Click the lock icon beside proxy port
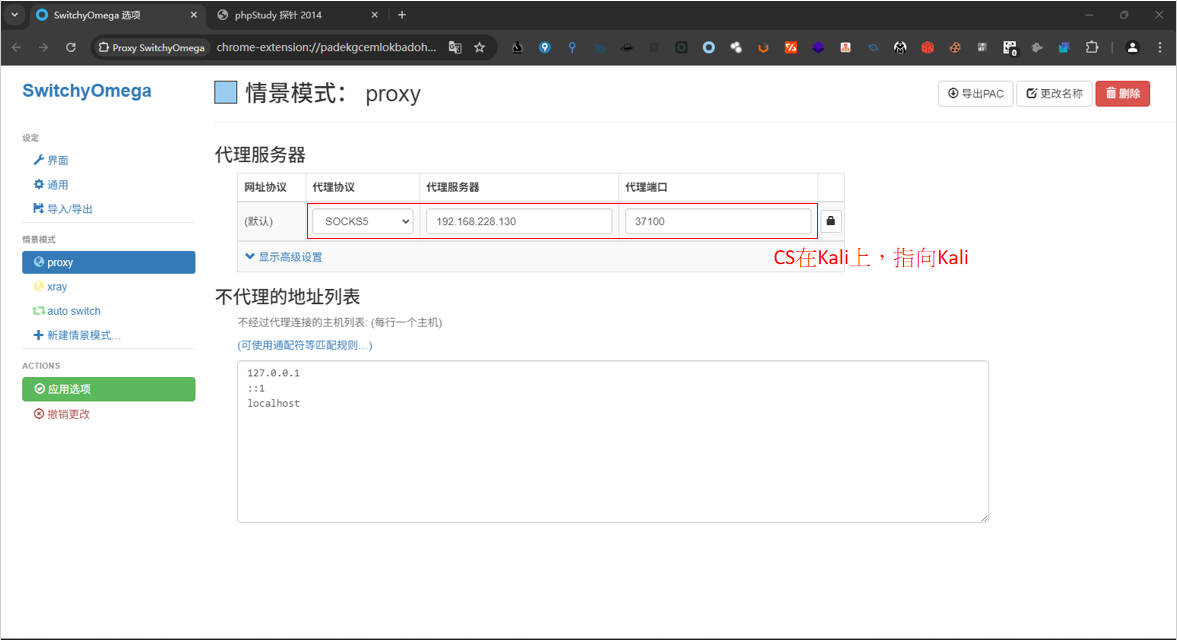 point(831,221)
